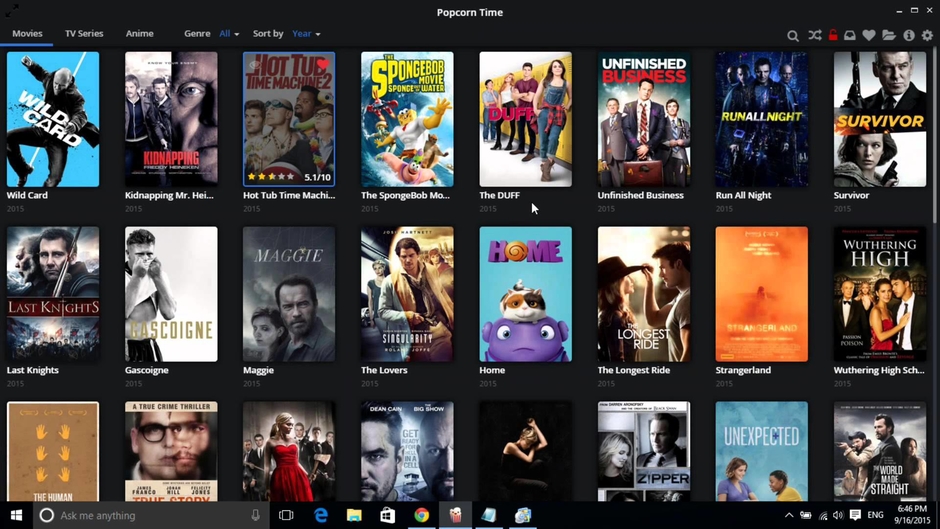940x529 pixels.
Task: Click the 'Gascoigne' title text
Action: click(146, 370)
